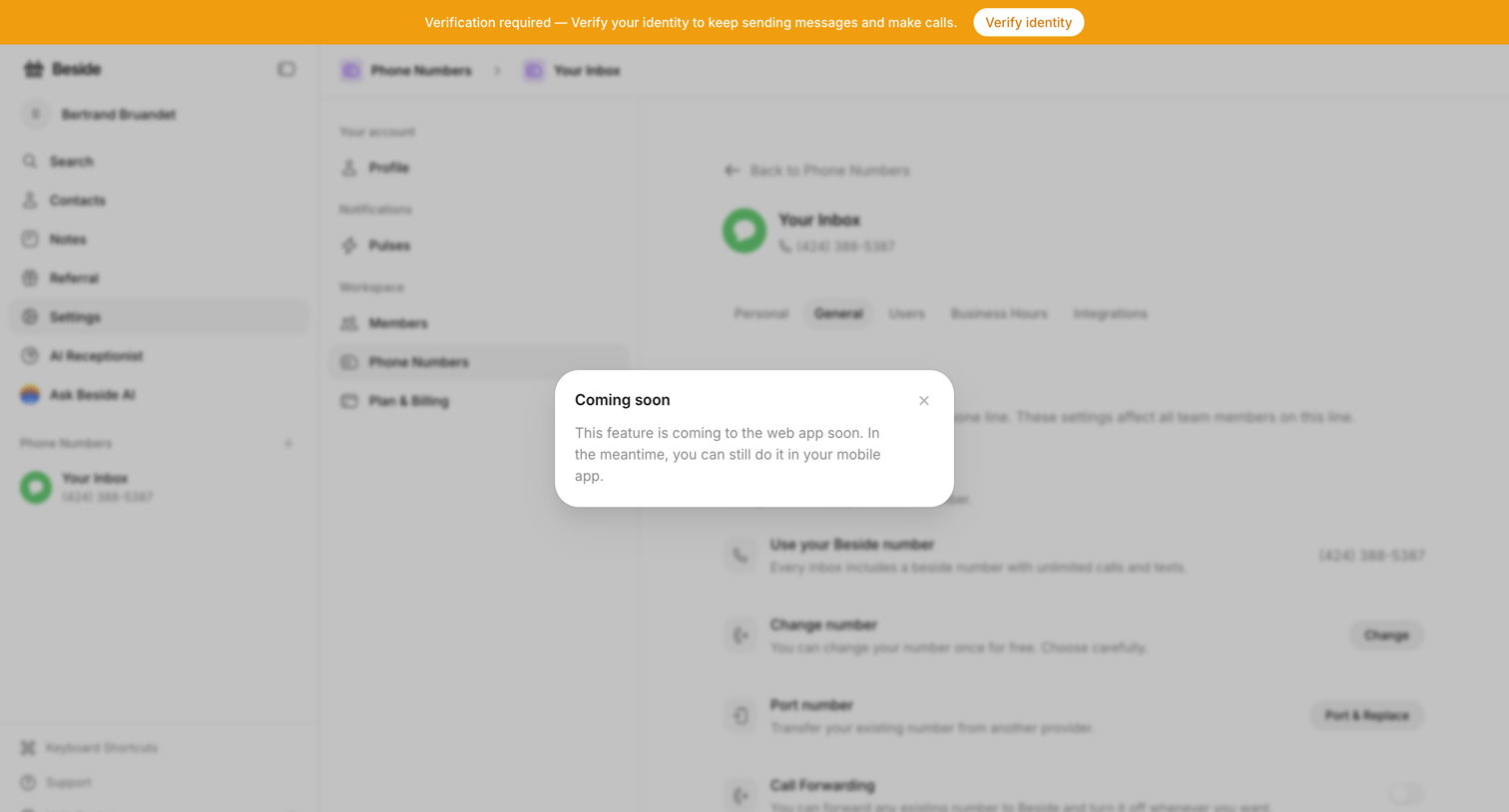
Task: Select Your Inbox in sidebar list
Action: (x=160, y=487)
